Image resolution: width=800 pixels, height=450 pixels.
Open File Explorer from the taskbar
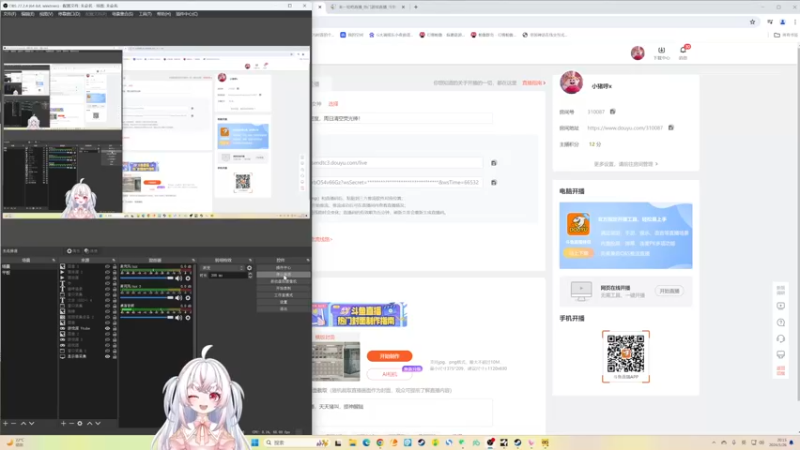[353, 442]
